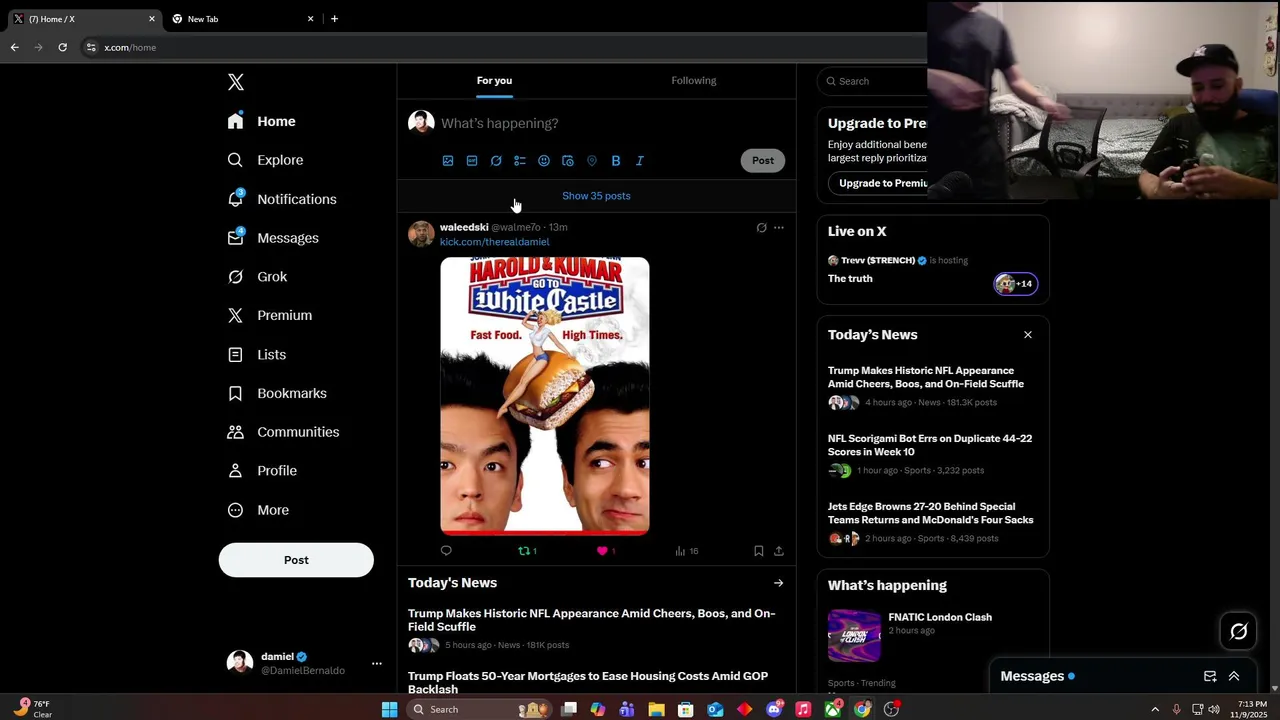The width and height of the screenshot is (1280, 720).
Task: Open the kick.com/therealdamiel link
Action: (x=495, y=242)
